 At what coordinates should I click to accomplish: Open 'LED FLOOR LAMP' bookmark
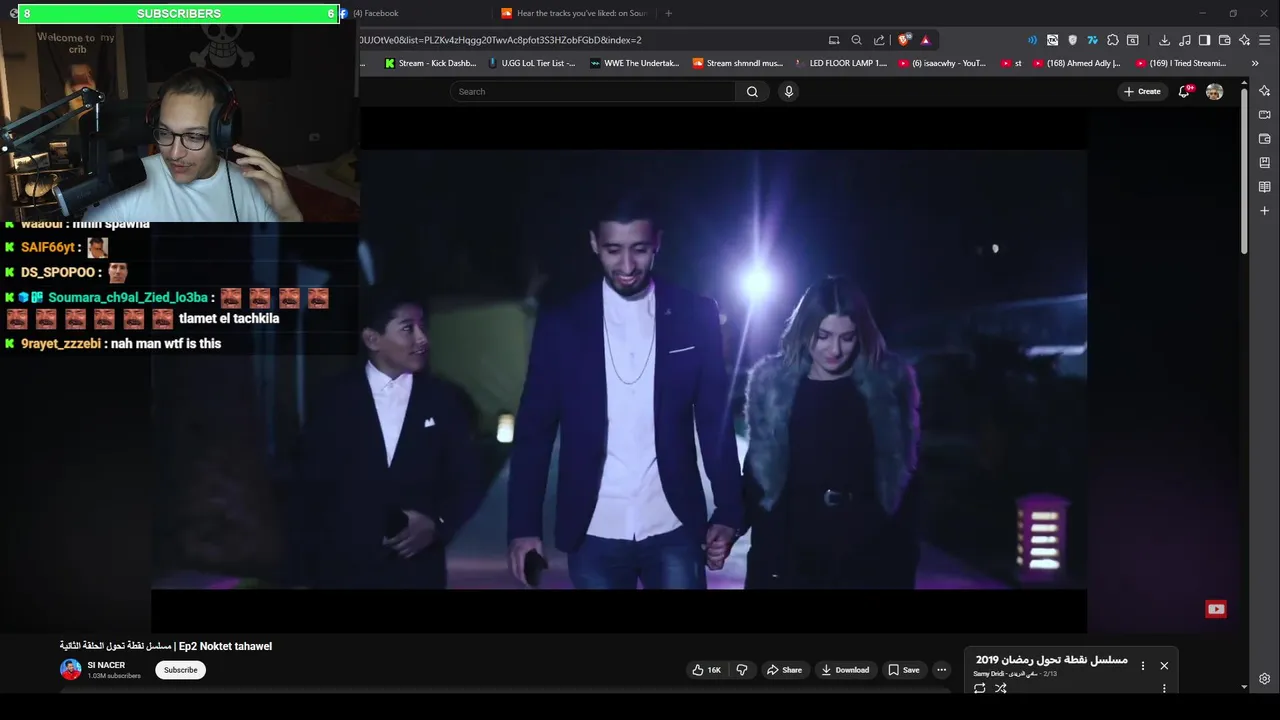[x=841, y=63]
